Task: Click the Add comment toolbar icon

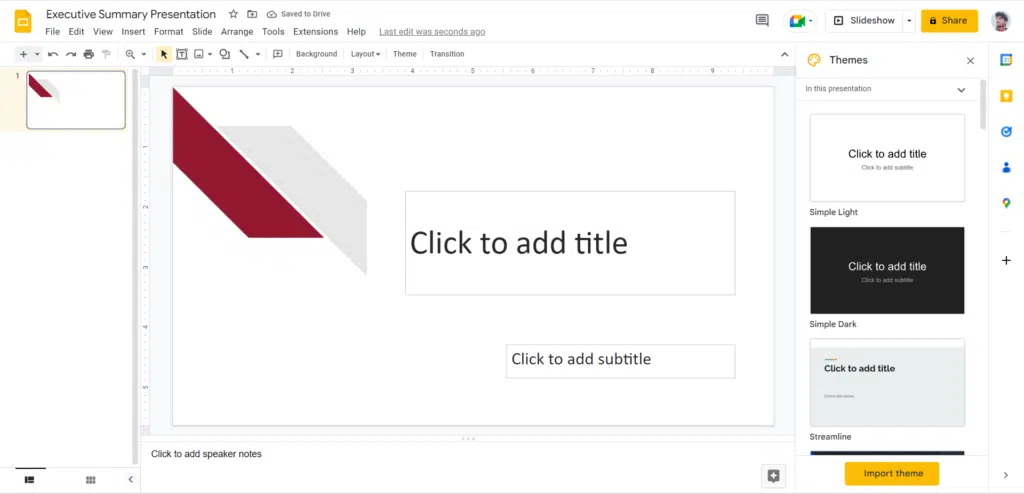Action: 278,54
